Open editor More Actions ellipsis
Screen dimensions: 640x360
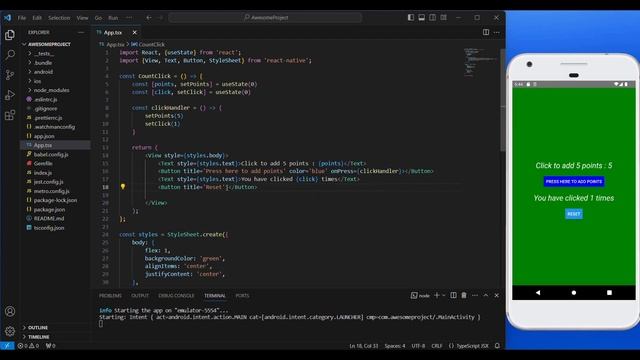[497, 32]
